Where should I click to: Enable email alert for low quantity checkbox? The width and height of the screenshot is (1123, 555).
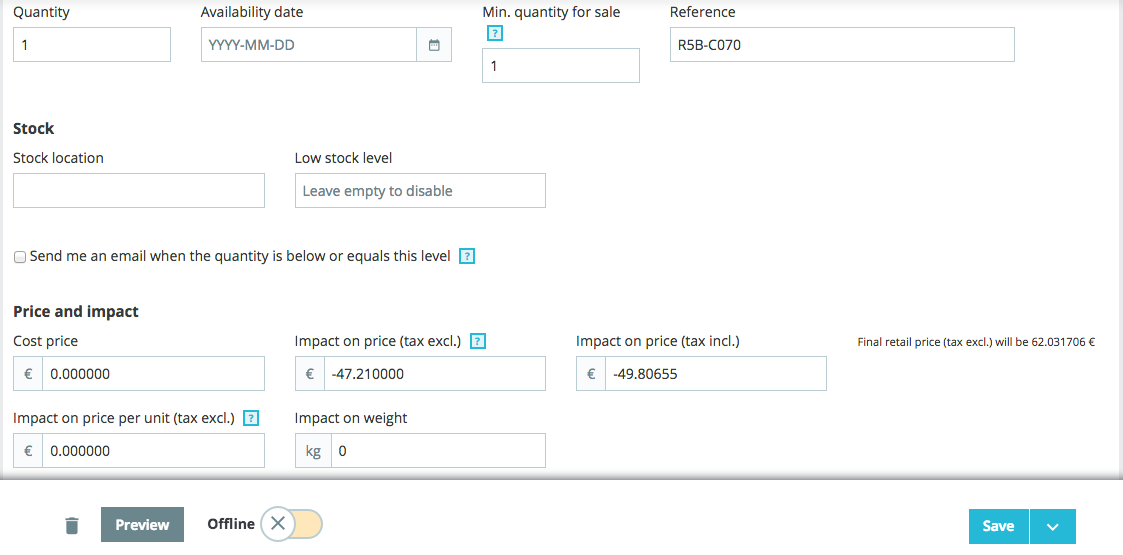20,257
